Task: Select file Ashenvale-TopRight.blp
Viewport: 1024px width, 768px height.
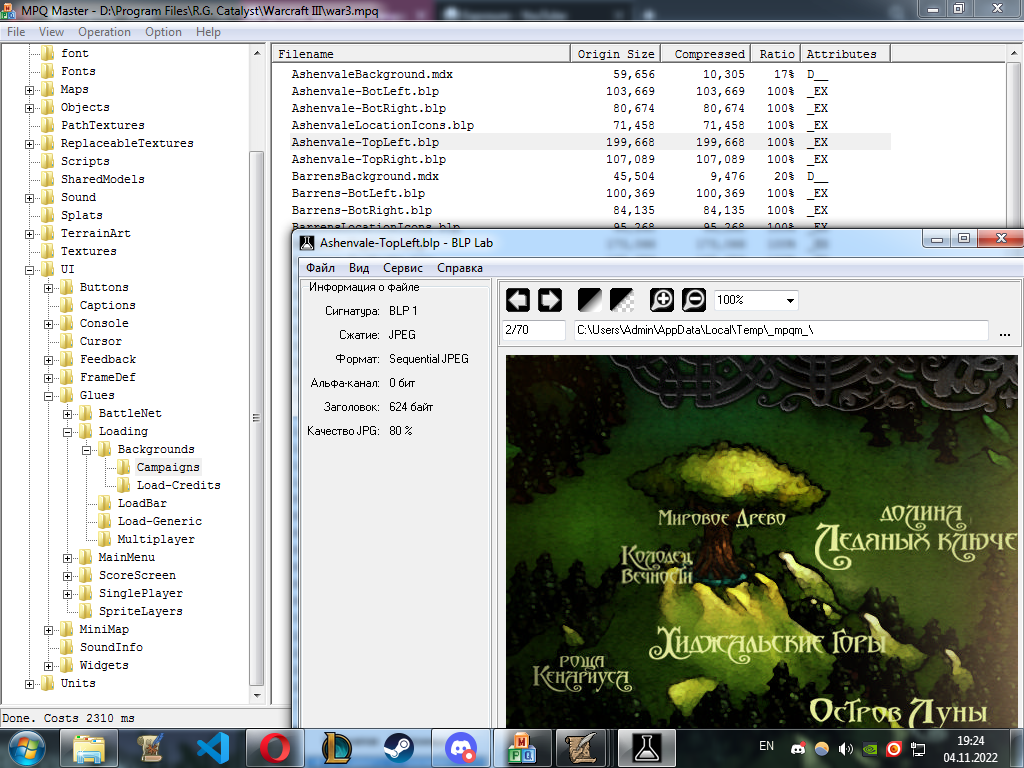Action: click(368, 159)
